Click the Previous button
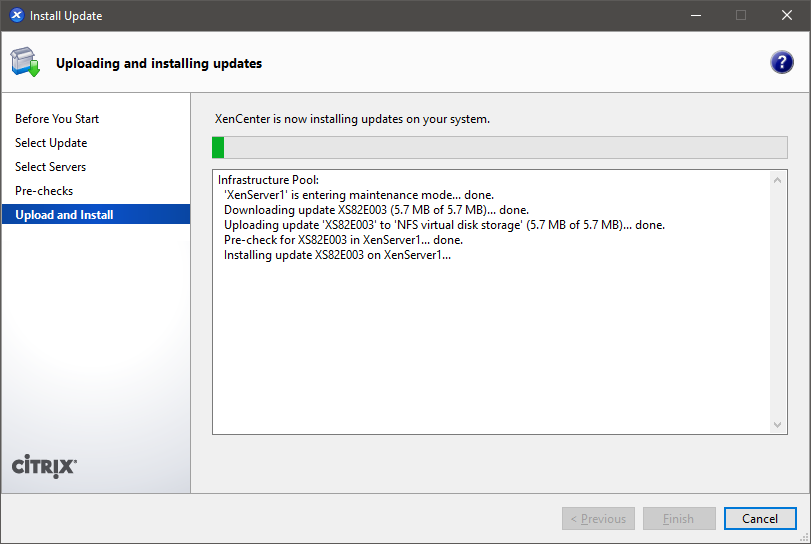This screenshot has height=544, width=811. click(598, 519)
